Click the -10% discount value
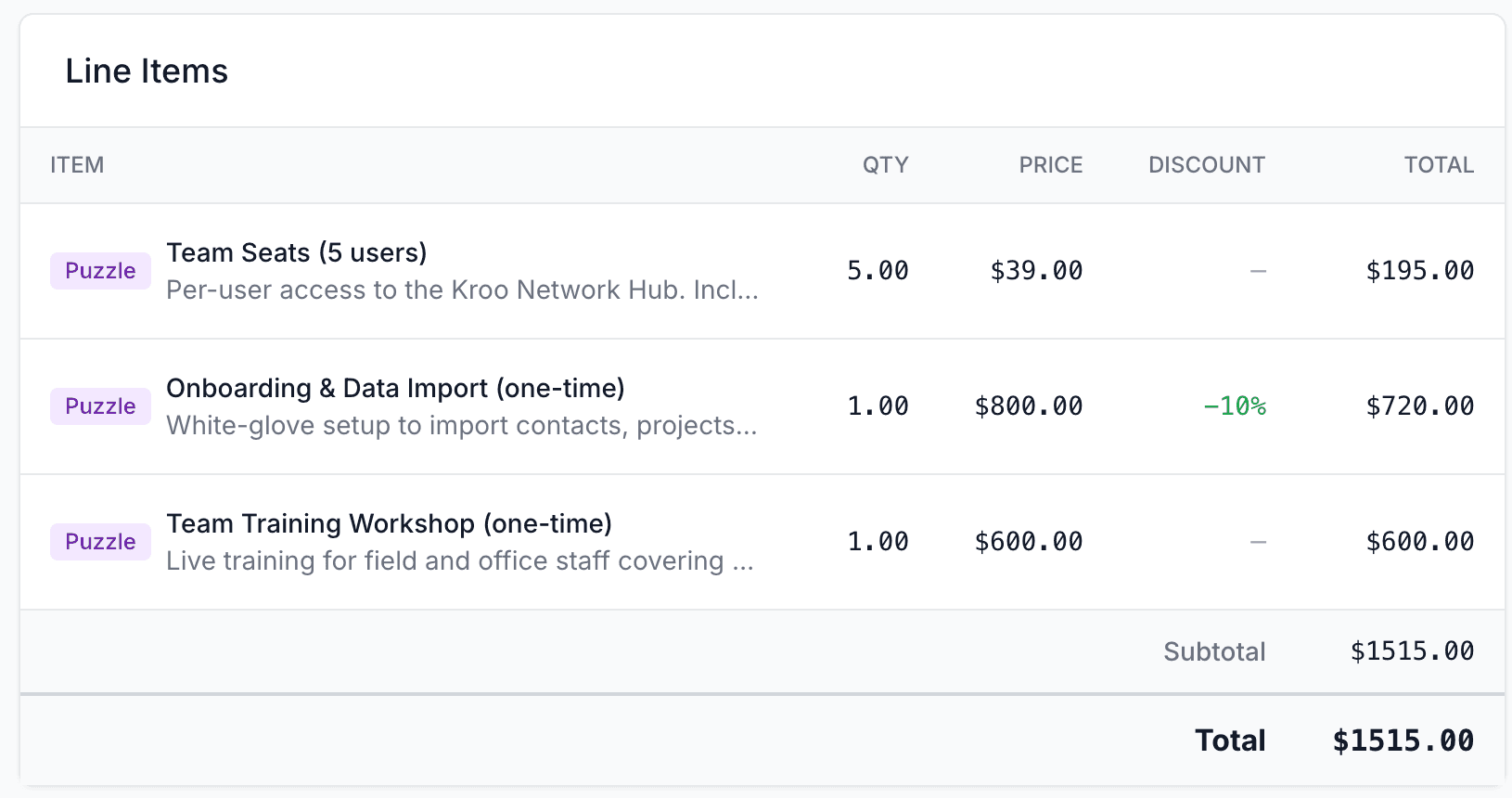The image size is (1512, 798). point(1234,406)
